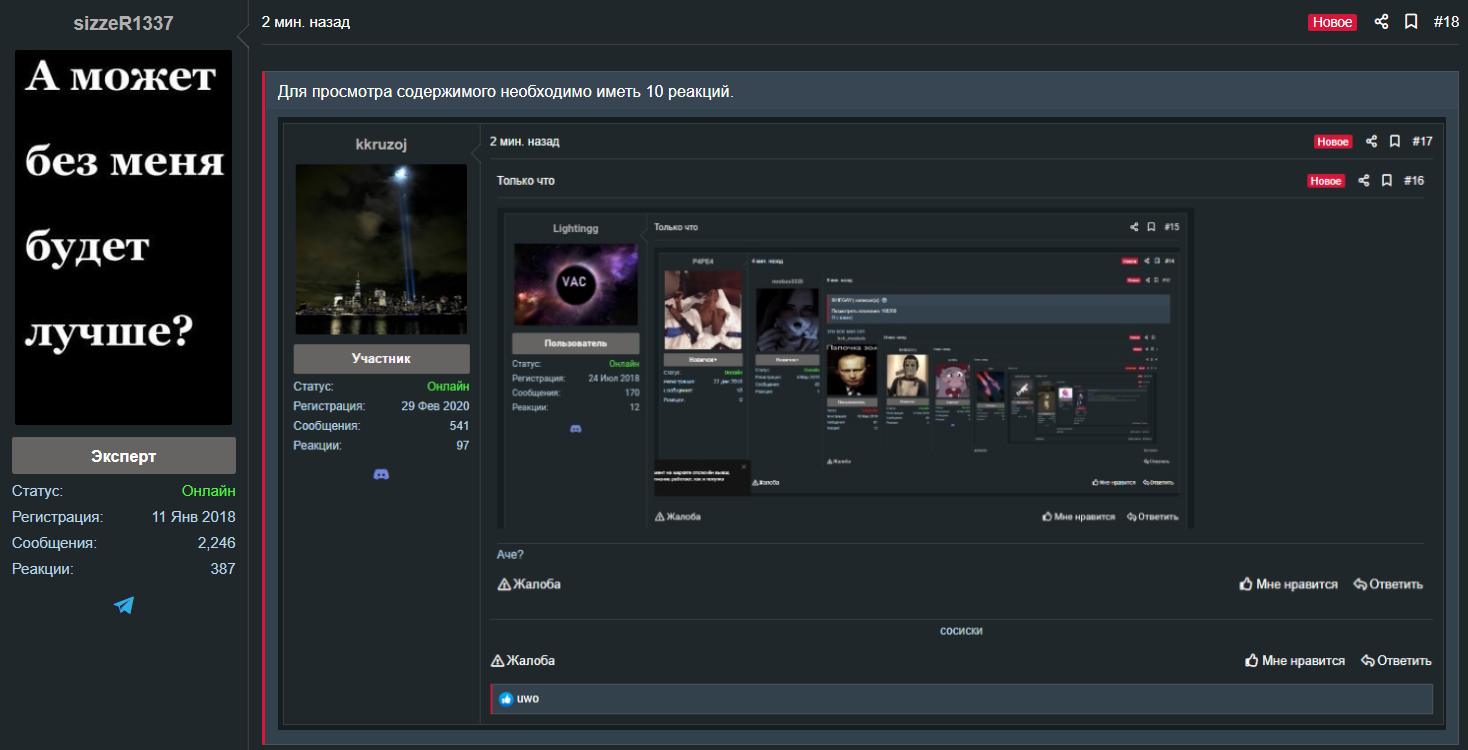Bookmark post #16
Screen dimensions: 1468x750
click(1387, 181)
